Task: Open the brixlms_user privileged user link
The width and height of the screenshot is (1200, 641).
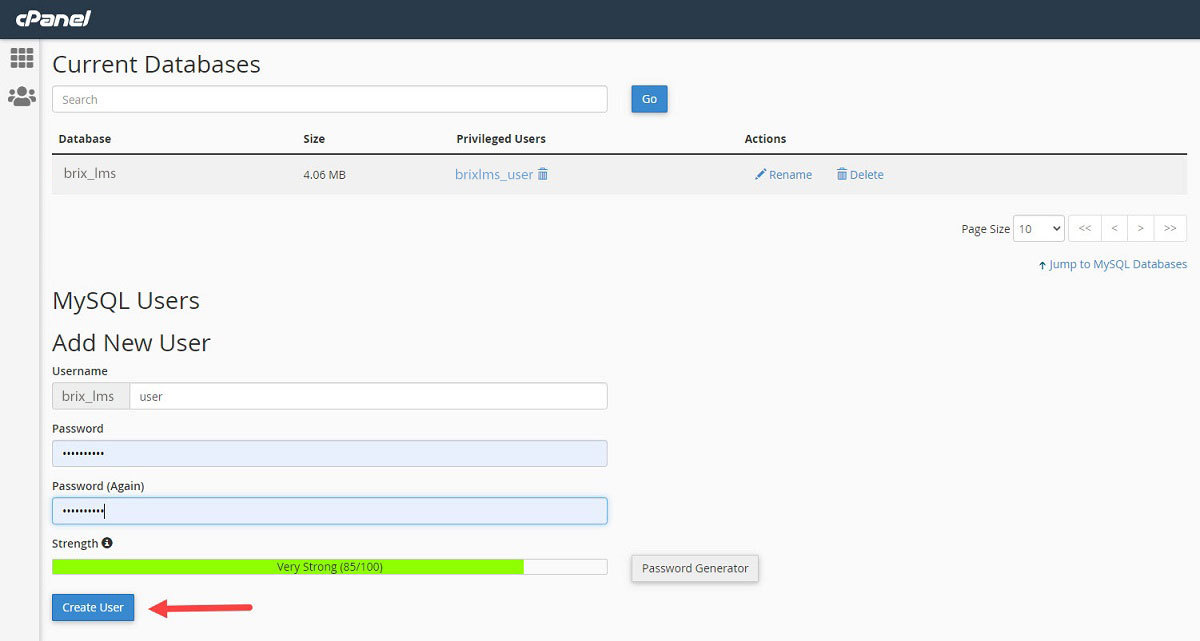Action: pos(493,174)
